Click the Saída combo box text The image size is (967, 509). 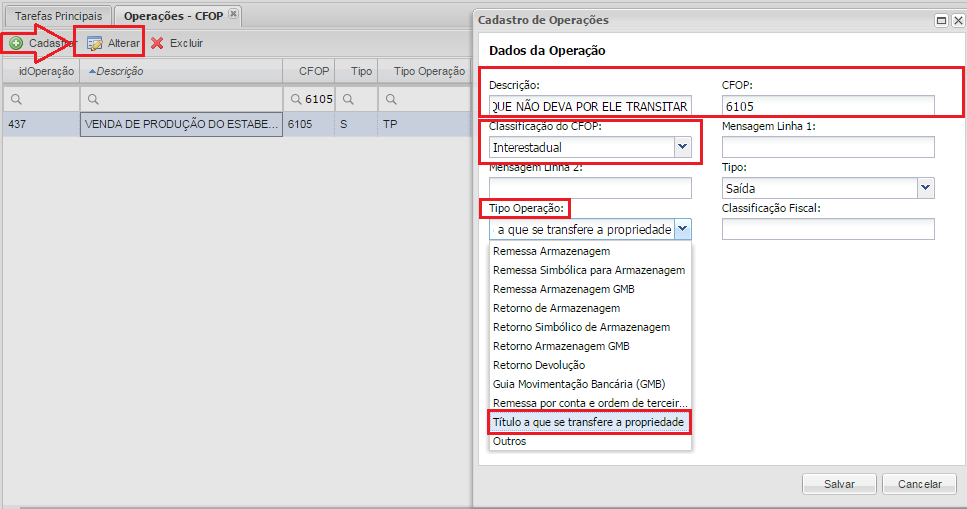(820, 188)
